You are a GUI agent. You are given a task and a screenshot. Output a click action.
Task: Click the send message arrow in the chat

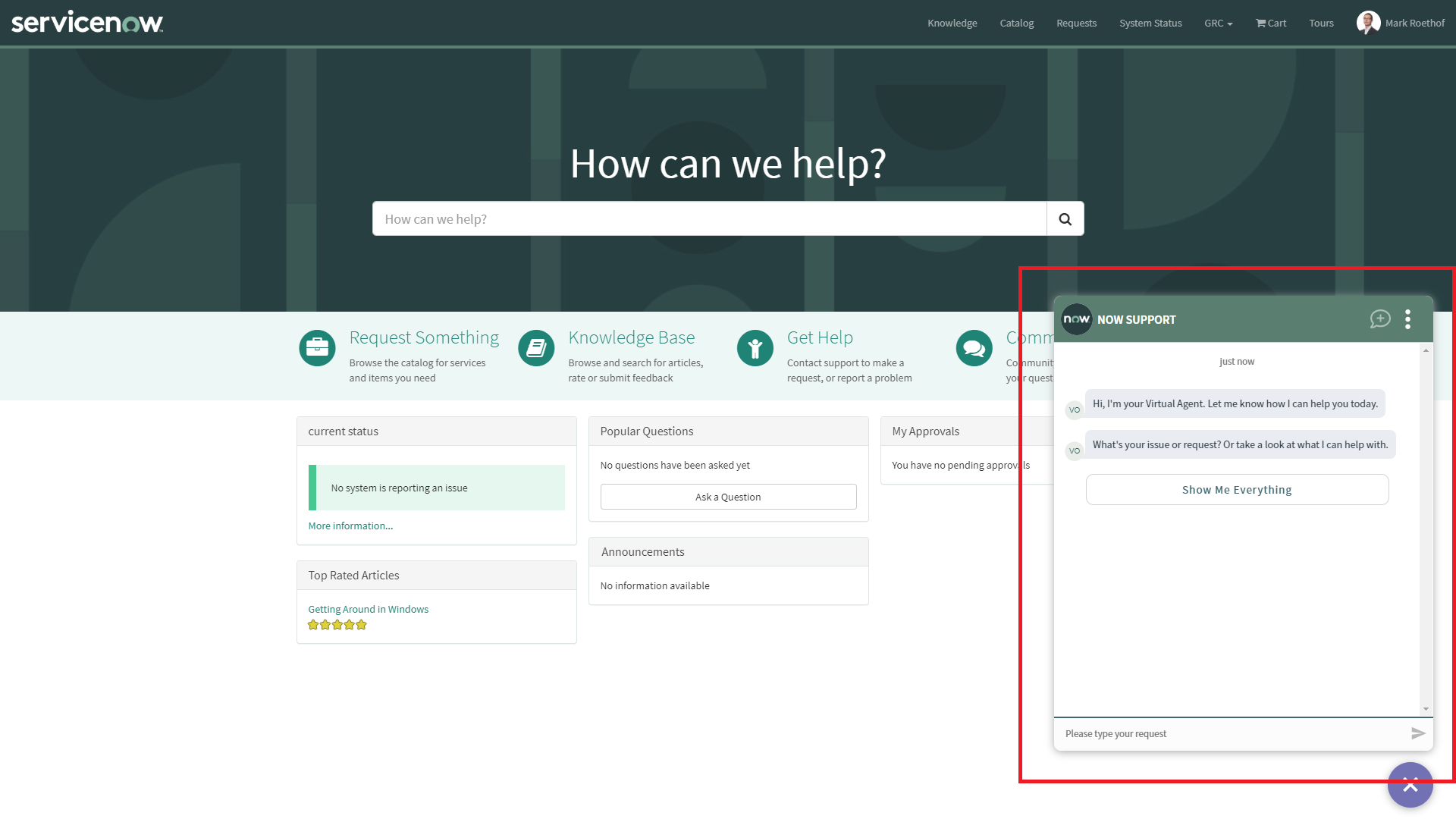pyautogui.click(x=1417, y=733)
